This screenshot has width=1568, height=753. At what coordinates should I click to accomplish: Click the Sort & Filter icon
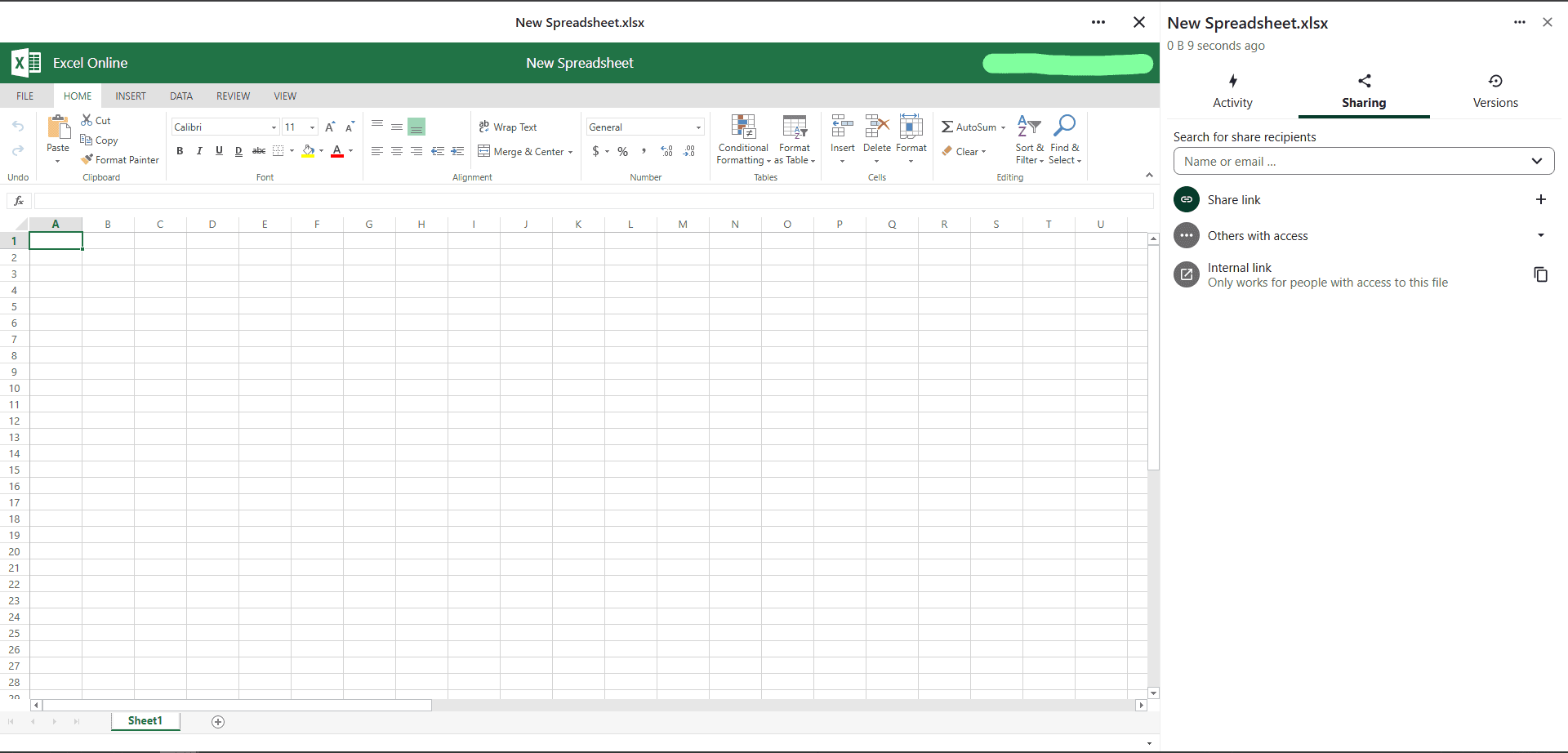[x=1029, y=126]
